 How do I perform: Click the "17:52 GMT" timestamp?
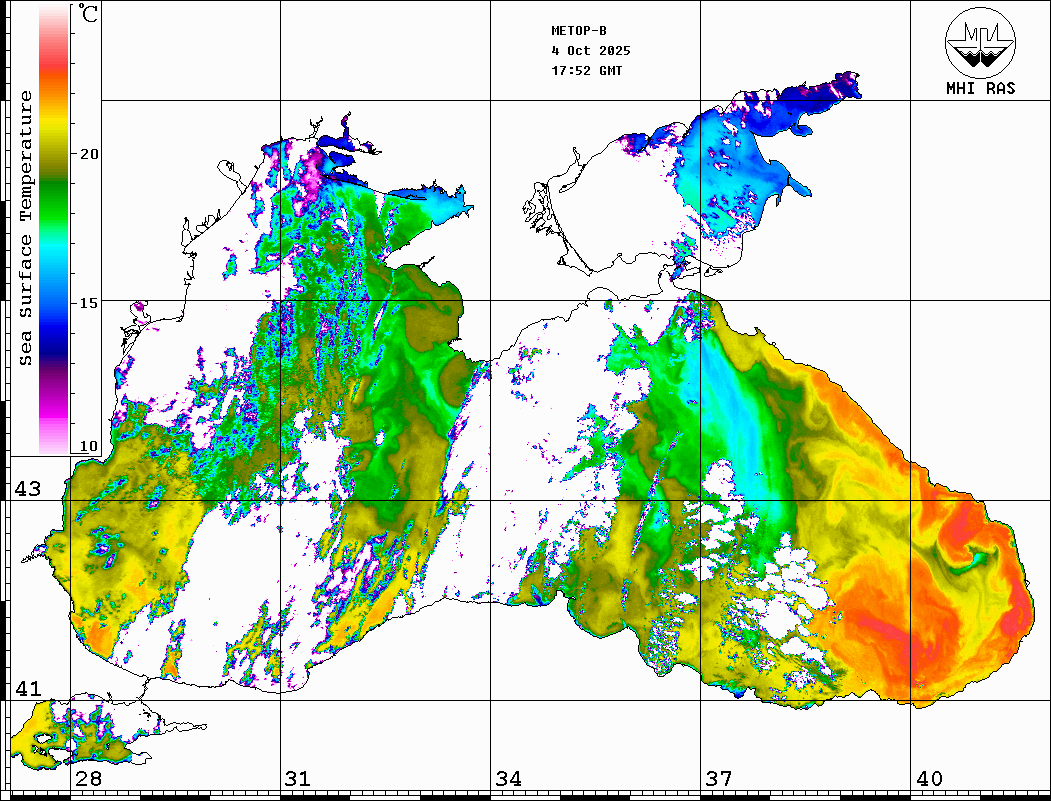point(587,71)
